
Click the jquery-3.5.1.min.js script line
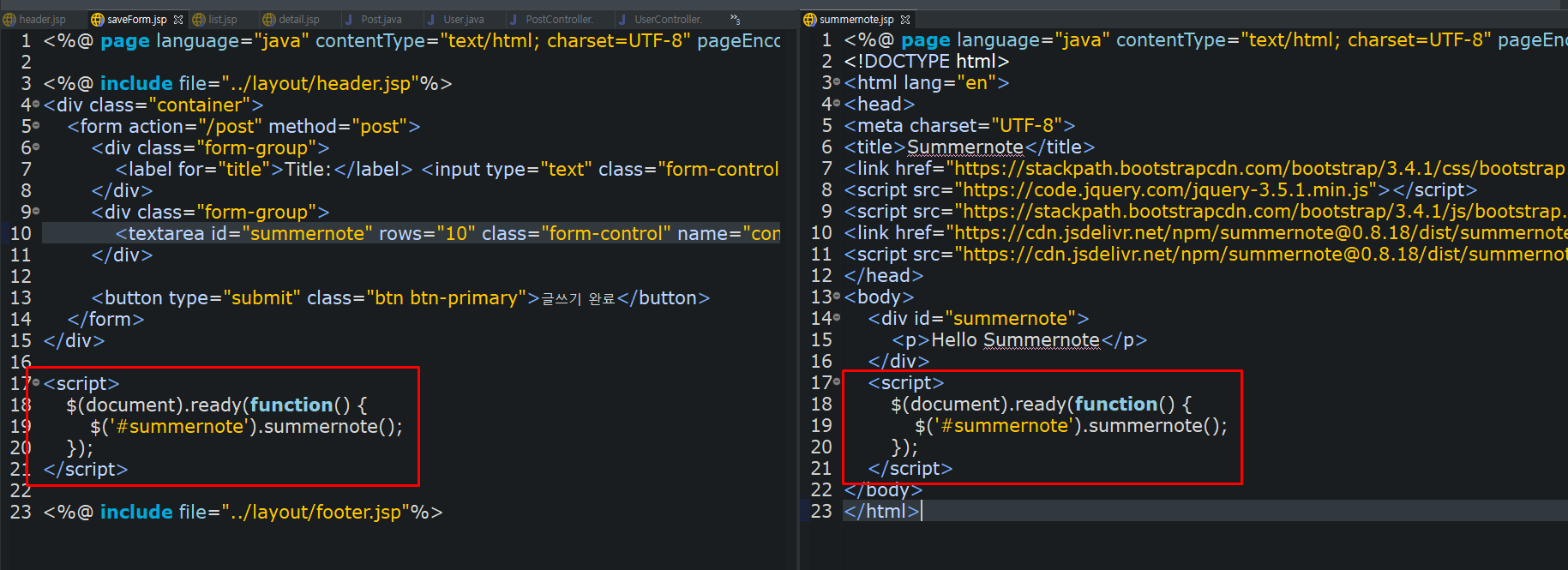click(1161, 189)
